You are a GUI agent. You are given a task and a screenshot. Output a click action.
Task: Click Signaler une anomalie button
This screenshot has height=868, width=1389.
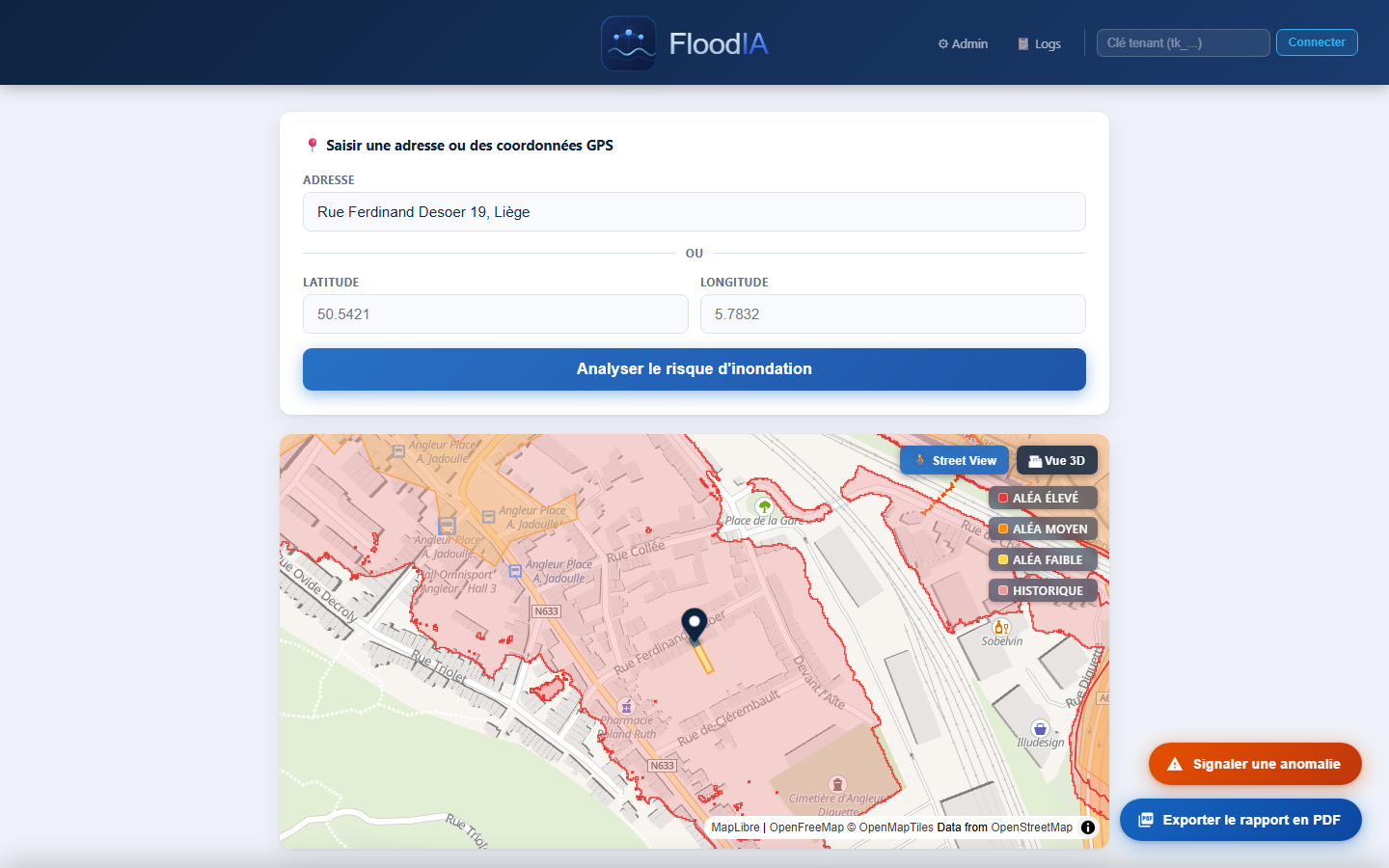pyautogui.click(x=1255, y=764)
